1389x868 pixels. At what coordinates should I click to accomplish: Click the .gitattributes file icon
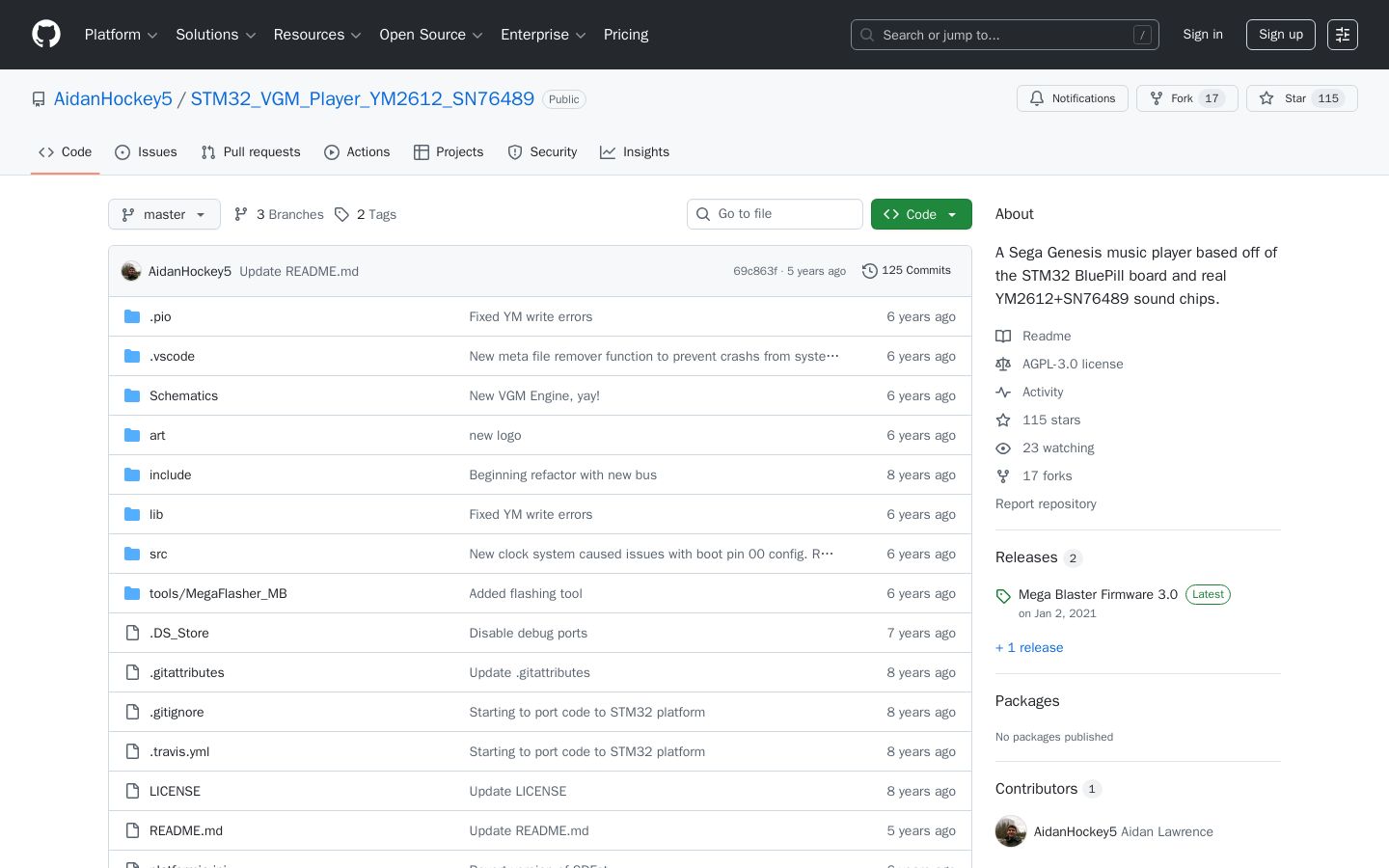coord(132,672)
